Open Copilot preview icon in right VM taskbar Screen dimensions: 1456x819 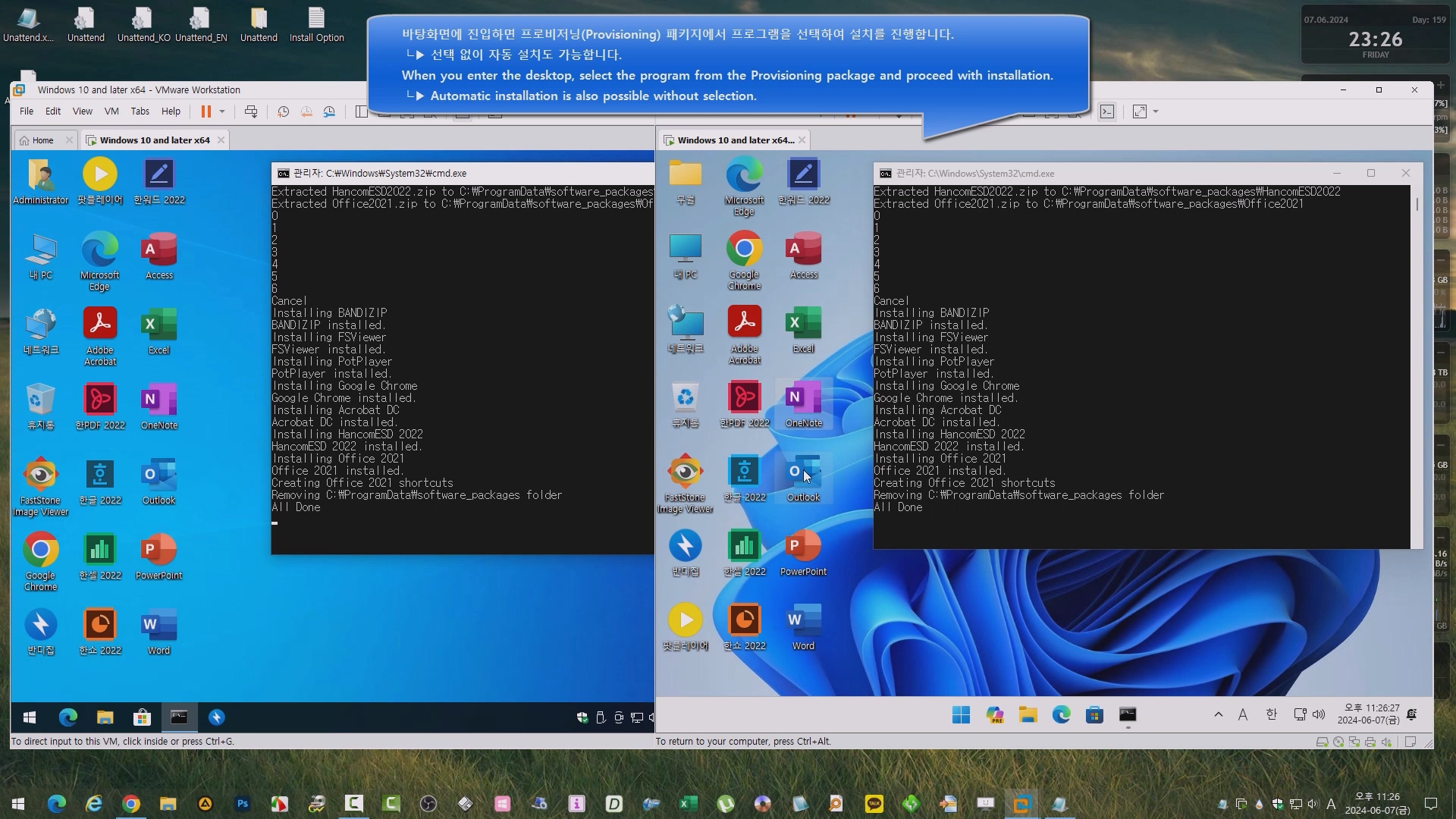pos(995,715)
